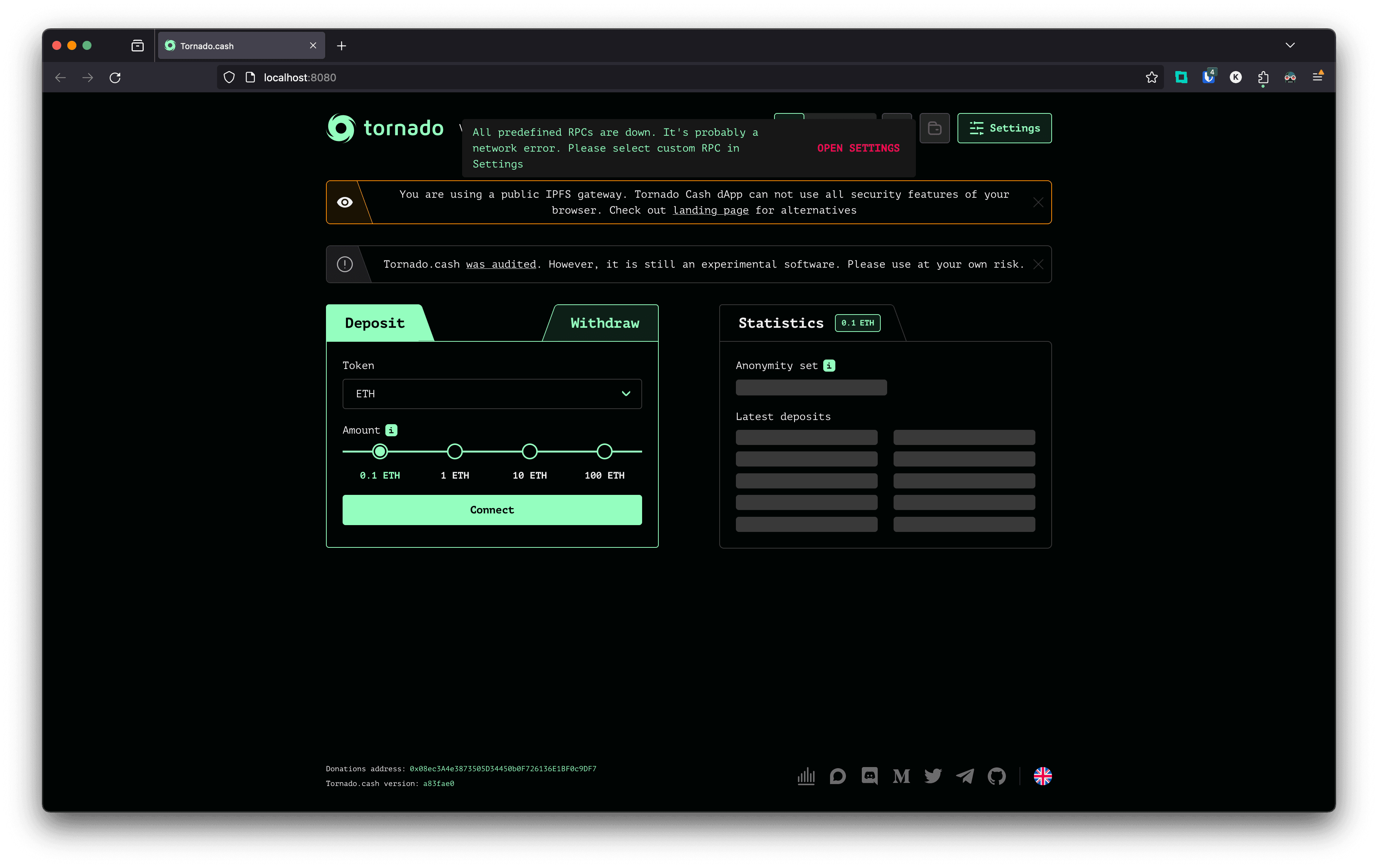Click the Amount info icon
Screen dimensions: 1378x868
coord(391,430)
